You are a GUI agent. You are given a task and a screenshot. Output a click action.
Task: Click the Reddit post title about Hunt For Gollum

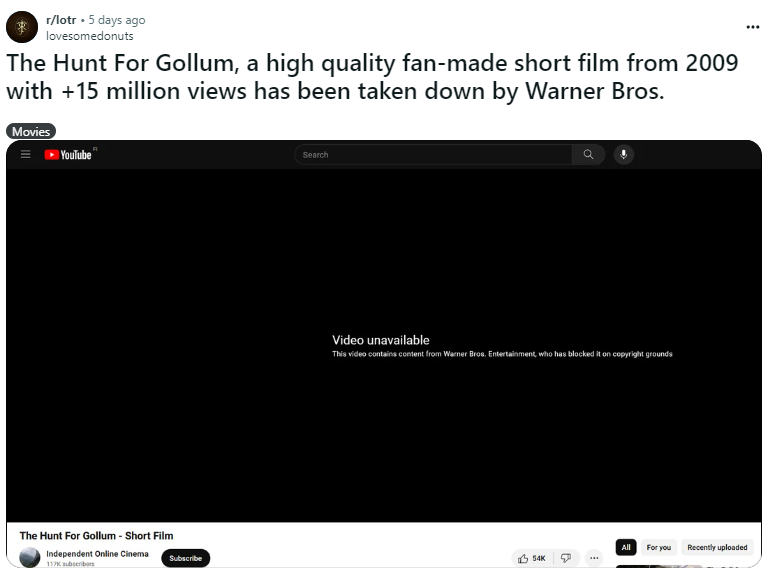coord(372,77)
